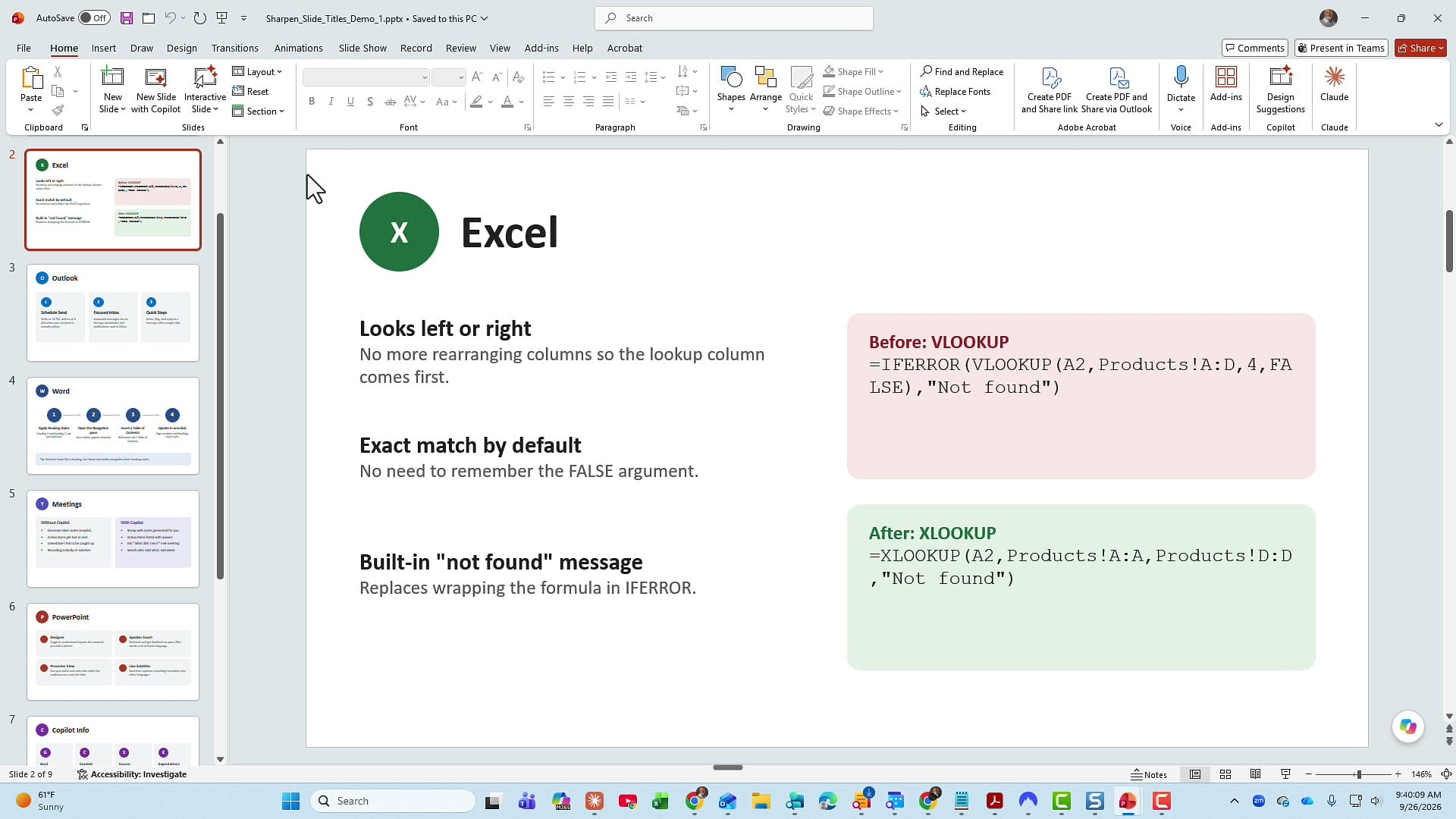Click the Share button
1456x819 pixels.
[1420, 48]
